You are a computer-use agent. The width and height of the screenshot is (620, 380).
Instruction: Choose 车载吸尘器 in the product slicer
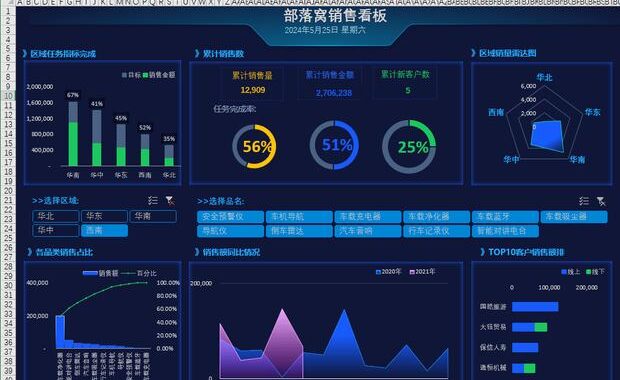pos(574,217)
